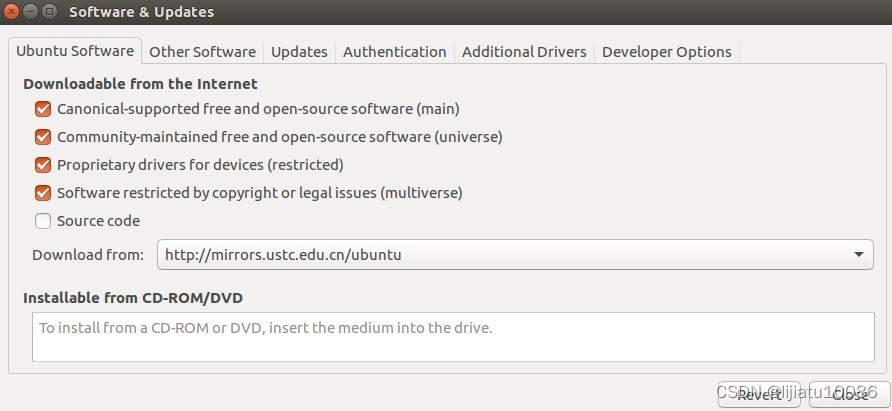
Task: Maximize the Software & Updates window
Action: click(50, 11)
